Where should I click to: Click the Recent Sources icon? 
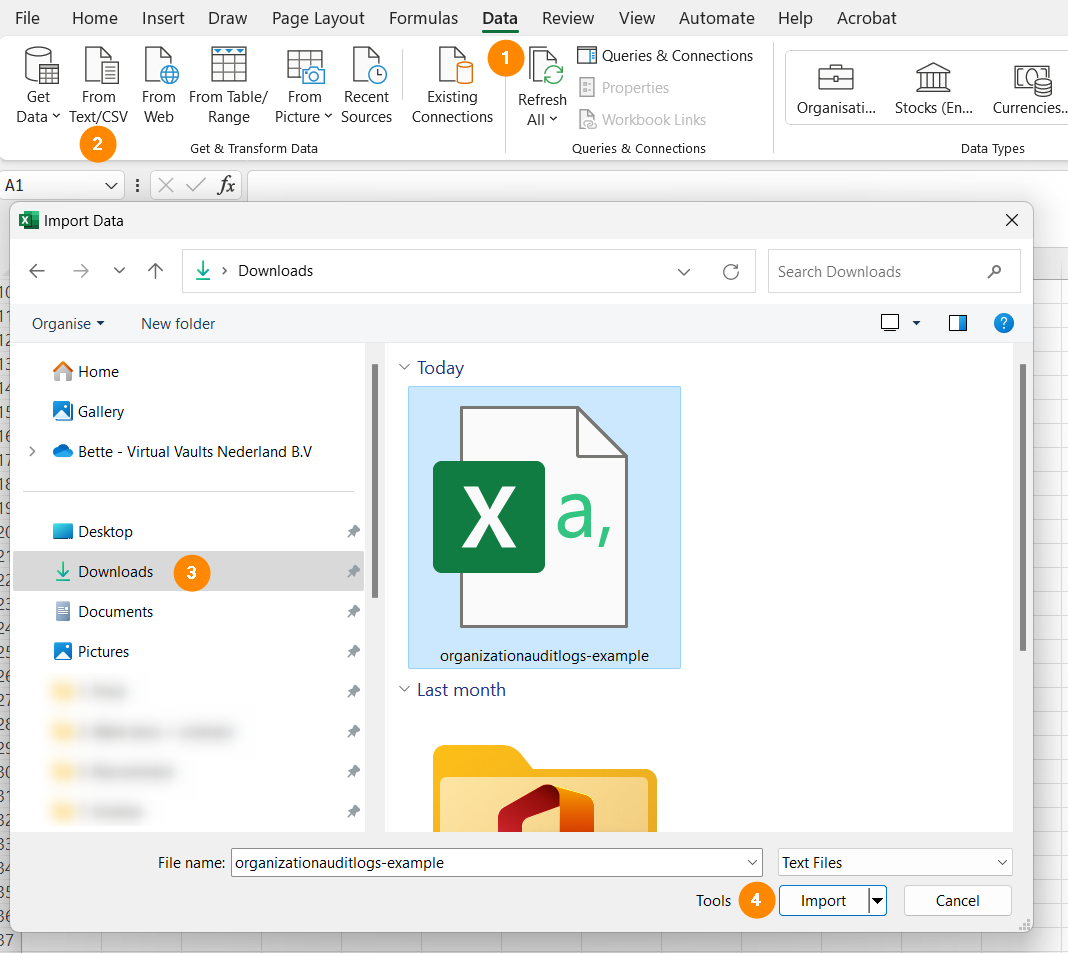(366, 67)
